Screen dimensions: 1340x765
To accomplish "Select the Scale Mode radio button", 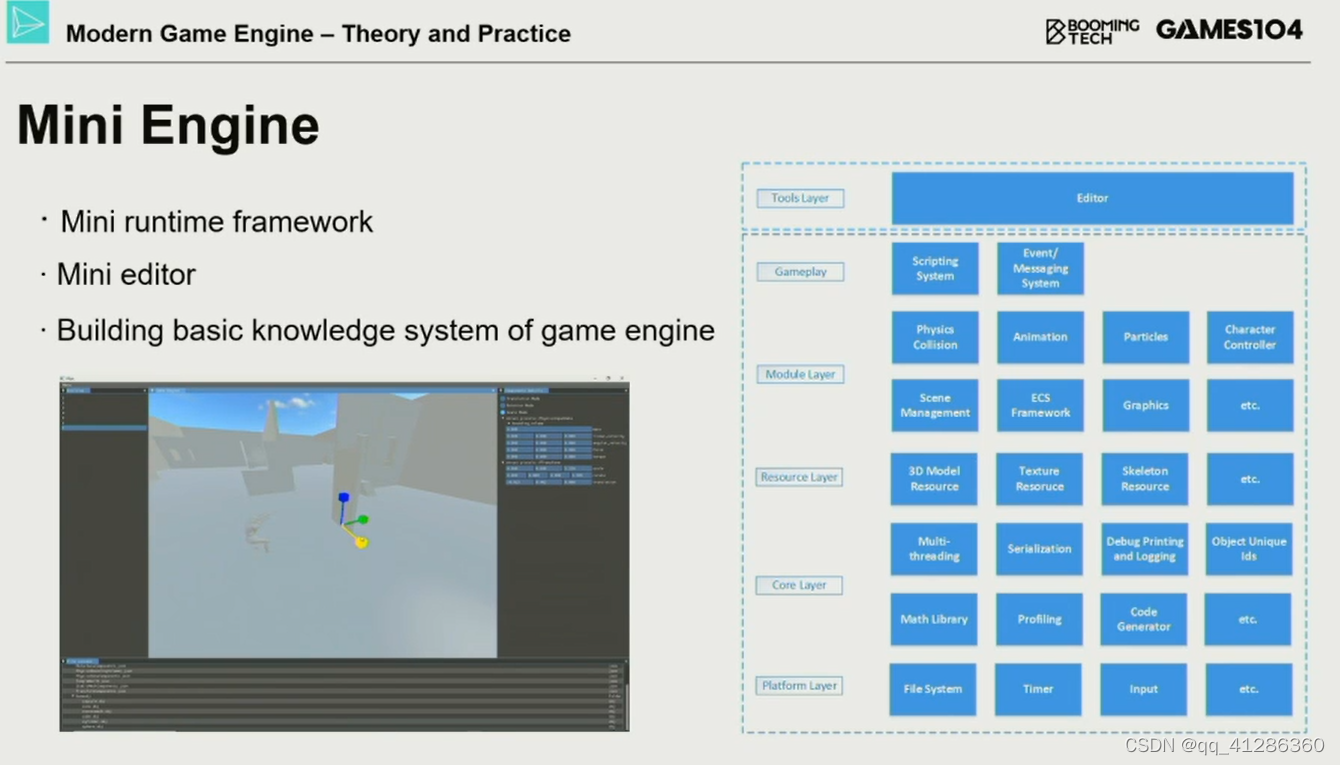I will (x=502, y=412).
